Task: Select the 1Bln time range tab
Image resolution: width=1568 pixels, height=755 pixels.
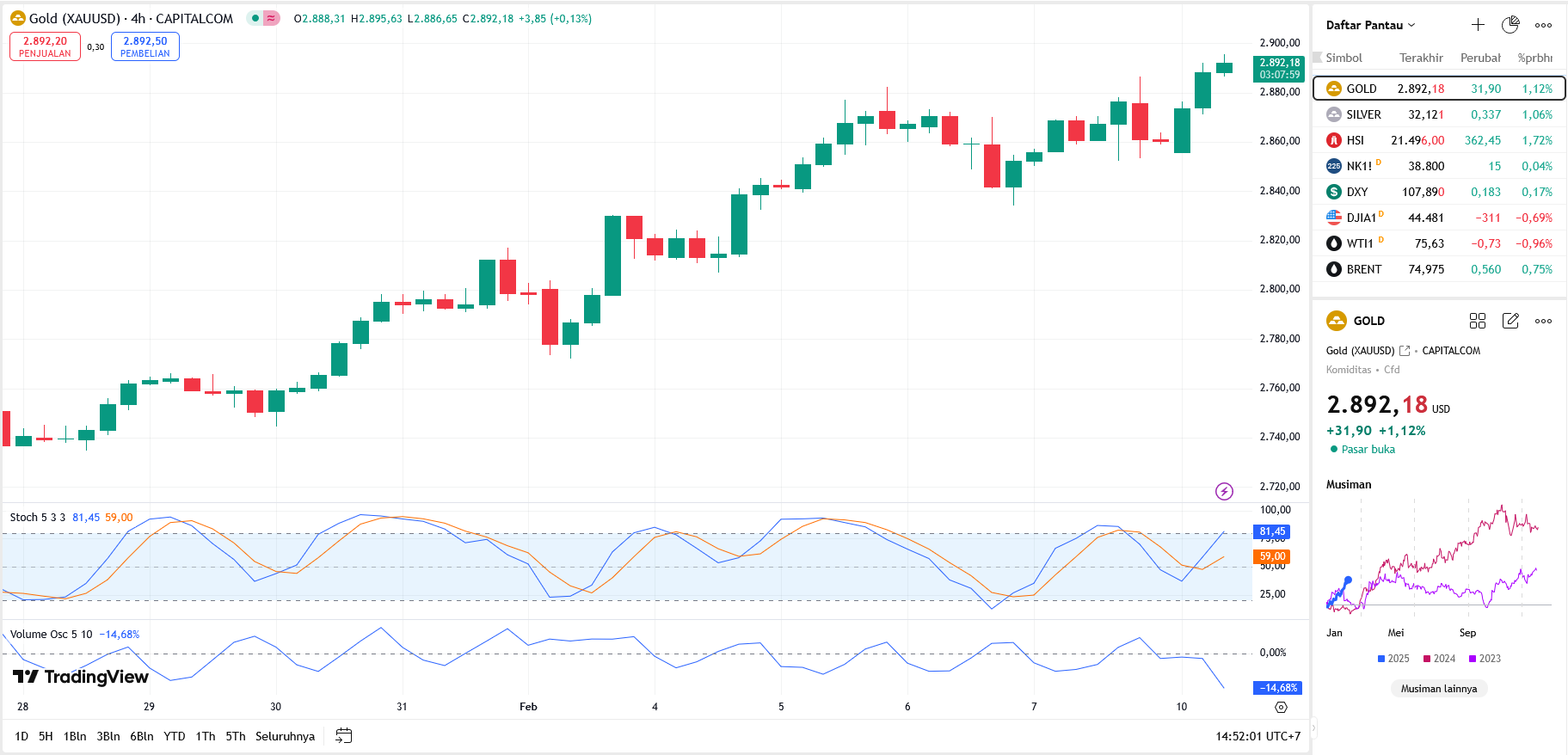Action: [x=75, y=736]
